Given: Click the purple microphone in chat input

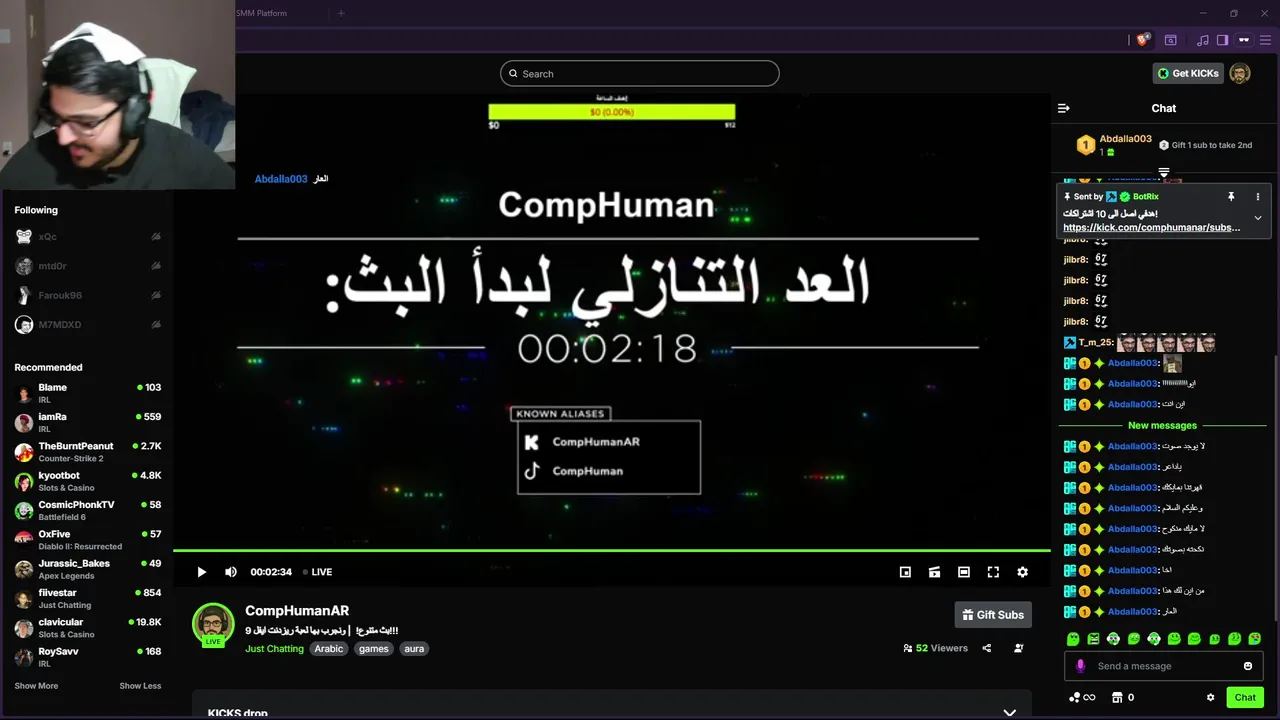Looking at the screenshot, I should pyautogui.click(x=1080, y=666).
